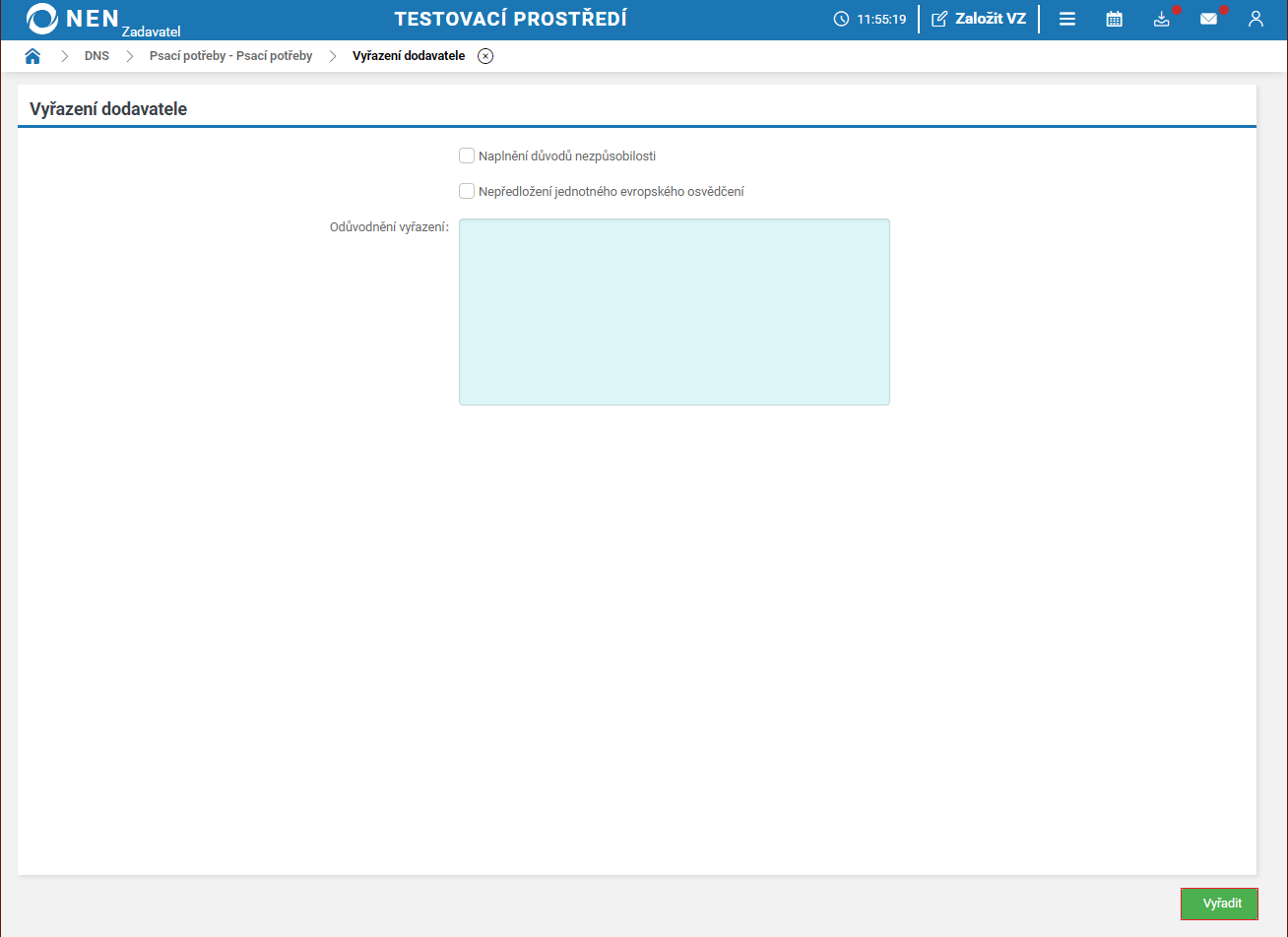Go to Psací potřeby - Psací potřeby breadcrumb
This screenshot has height=937, width=1288.
pyautogui.click(x=230, y=56)
